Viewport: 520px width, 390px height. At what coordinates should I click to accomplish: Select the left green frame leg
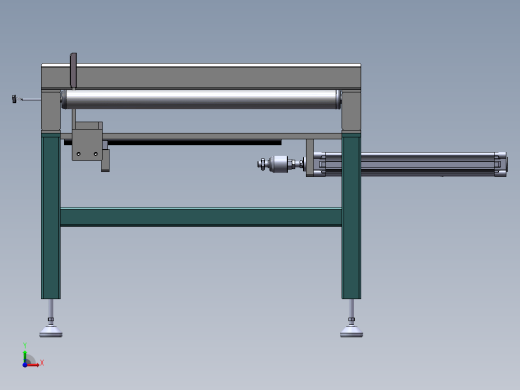click(x=51, y=215)
